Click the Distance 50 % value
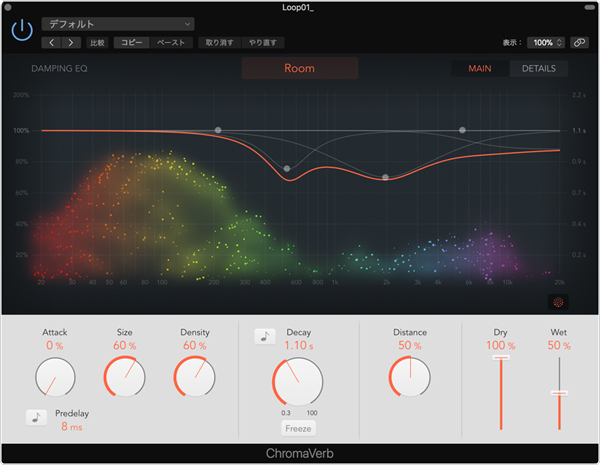The image size is (600, 465). 409,346
